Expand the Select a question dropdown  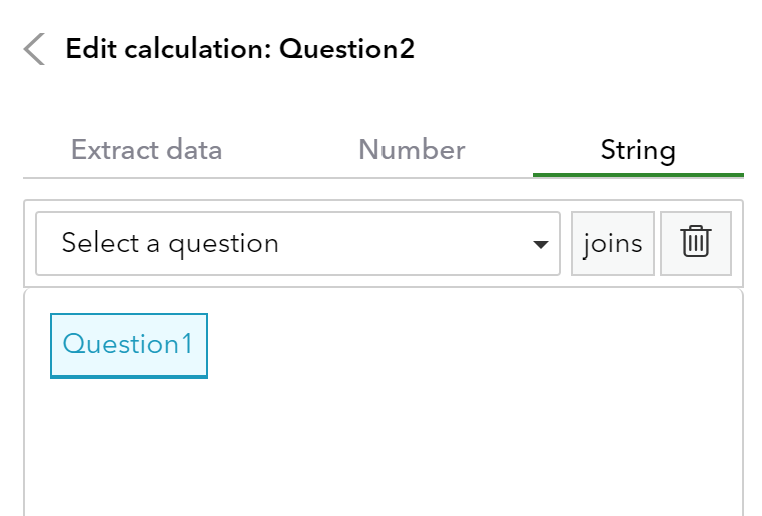pyautogui.click(x=297, y=243)
